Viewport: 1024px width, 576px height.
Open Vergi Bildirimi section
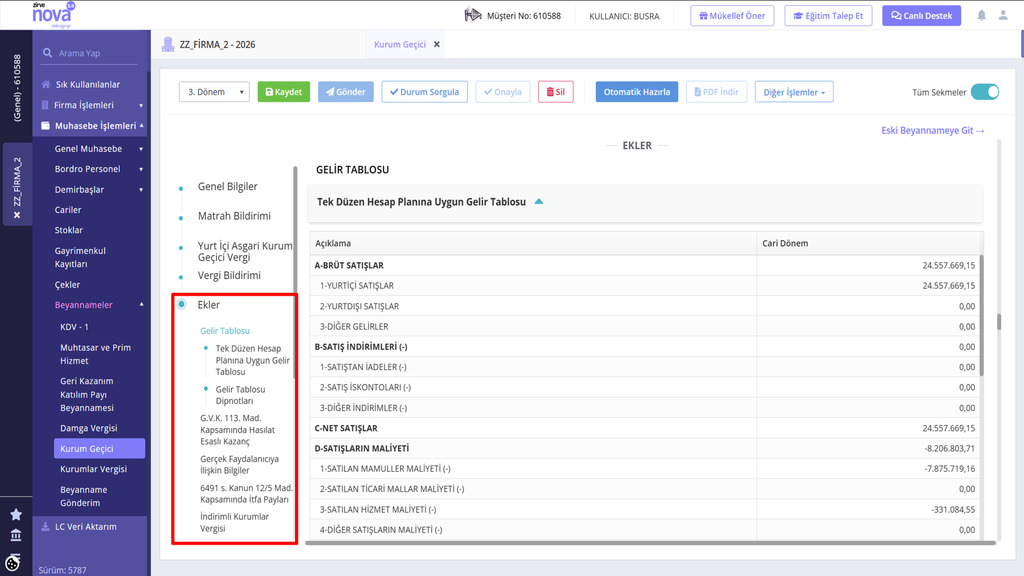click(229, 276)
